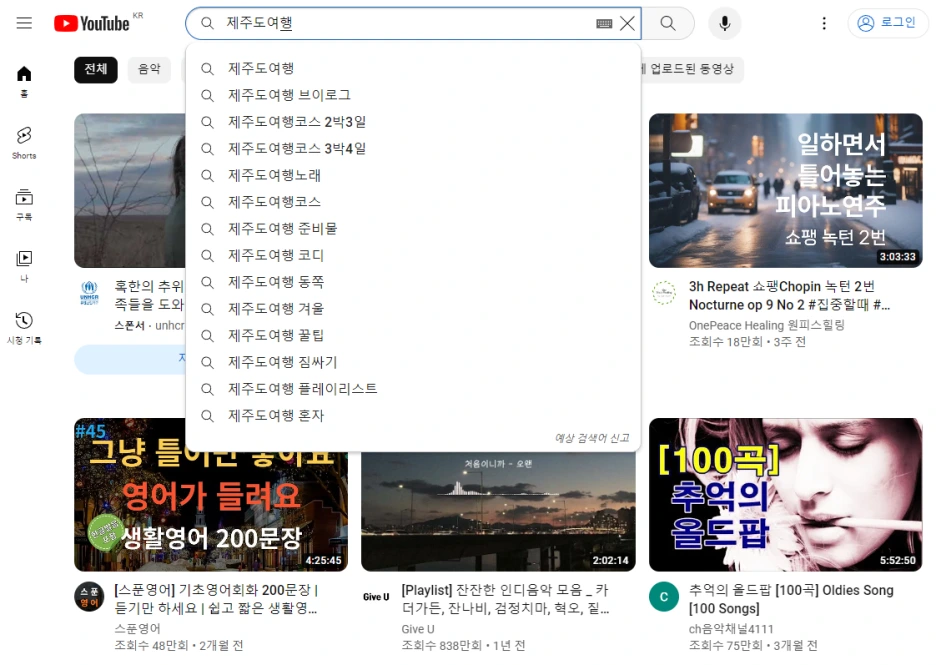Click the OnePeace Healing channel avatar
Image resolution: width=936 pixels, height=665 pixels.
point(663,293)
